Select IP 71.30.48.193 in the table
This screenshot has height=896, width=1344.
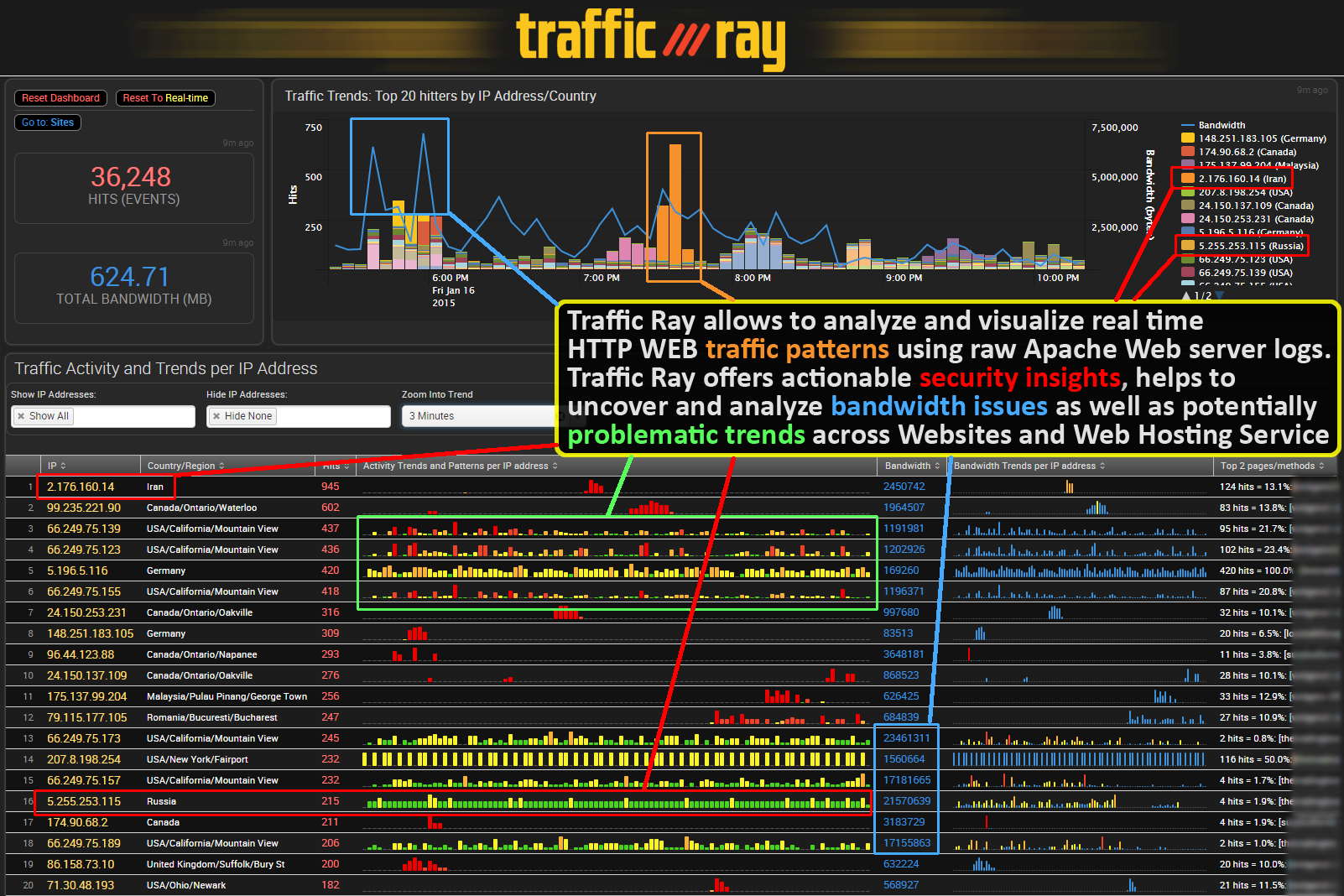(x=81, y=885)
